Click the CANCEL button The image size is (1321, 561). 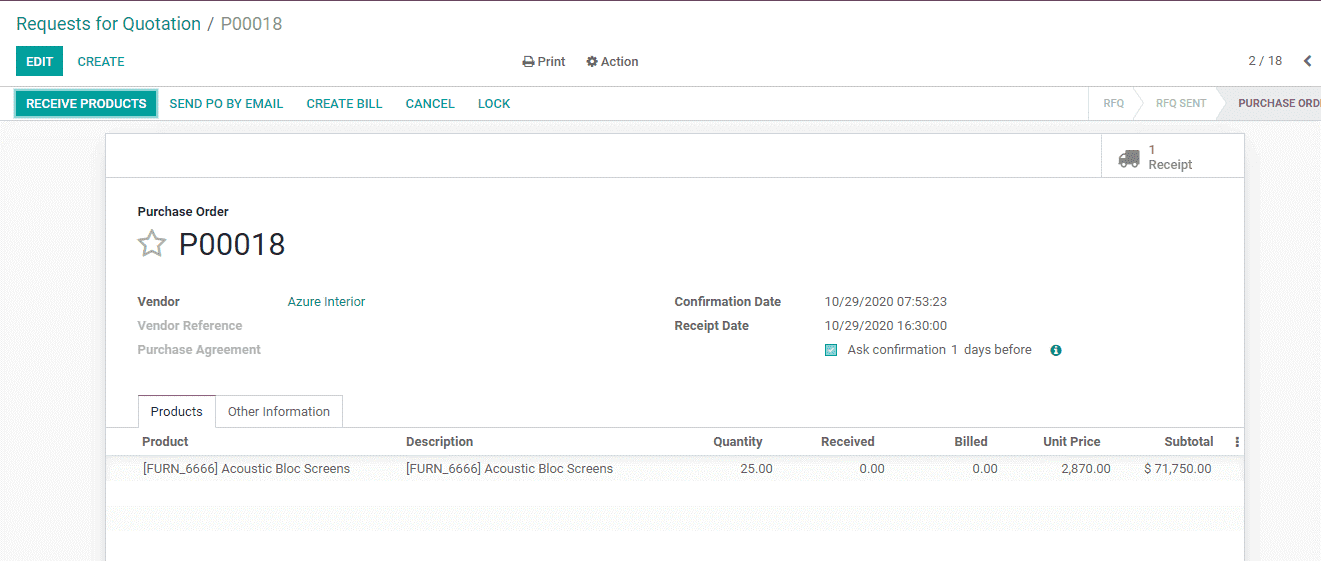(430, 104)
